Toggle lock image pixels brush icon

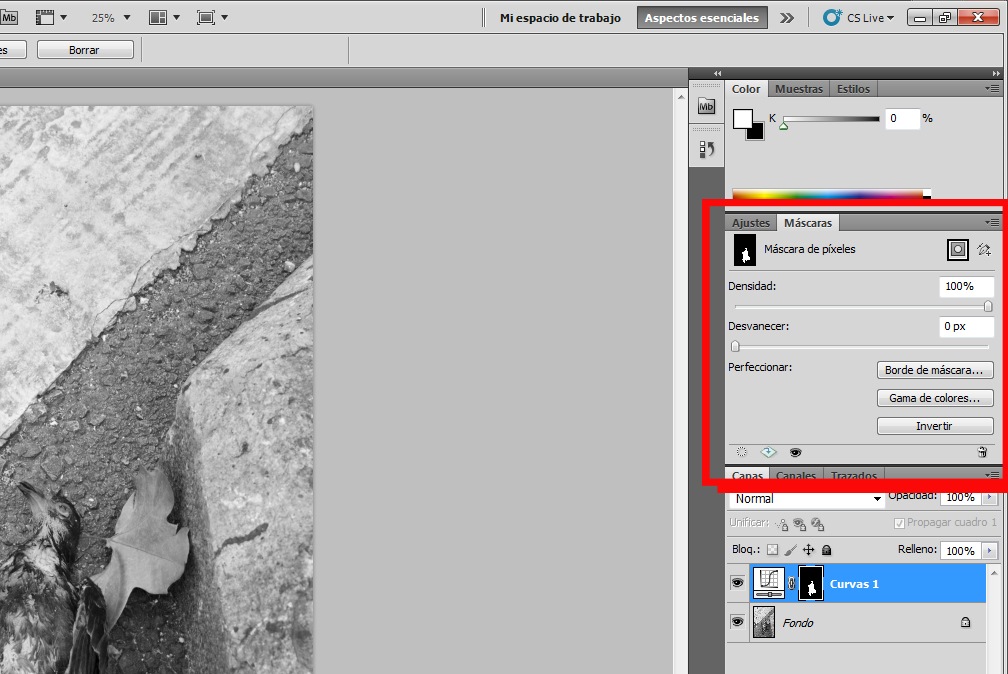point(790,550)
